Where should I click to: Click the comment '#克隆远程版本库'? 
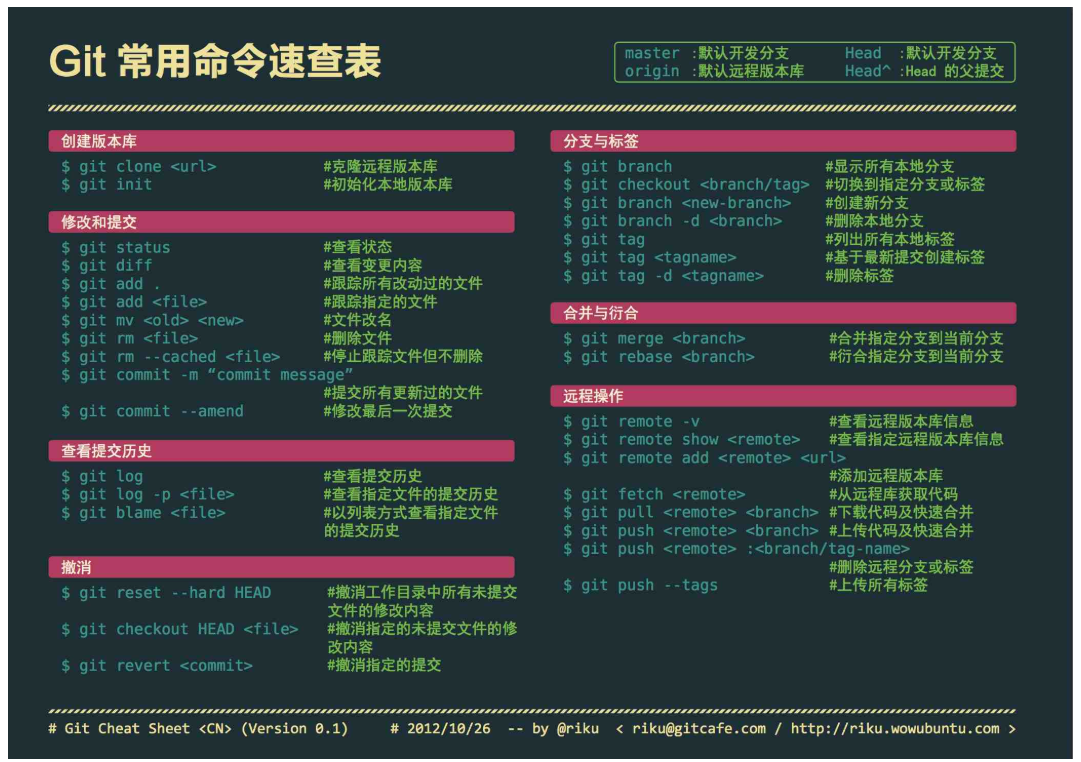(x=381, y=167)
